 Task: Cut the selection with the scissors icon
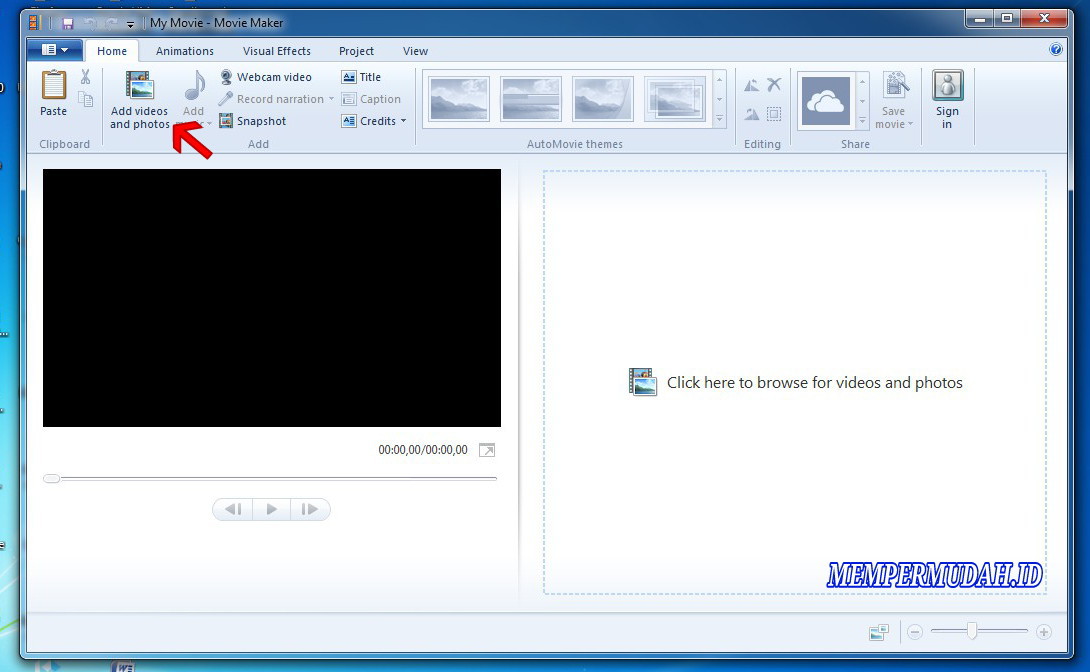[x=86, y=76]
